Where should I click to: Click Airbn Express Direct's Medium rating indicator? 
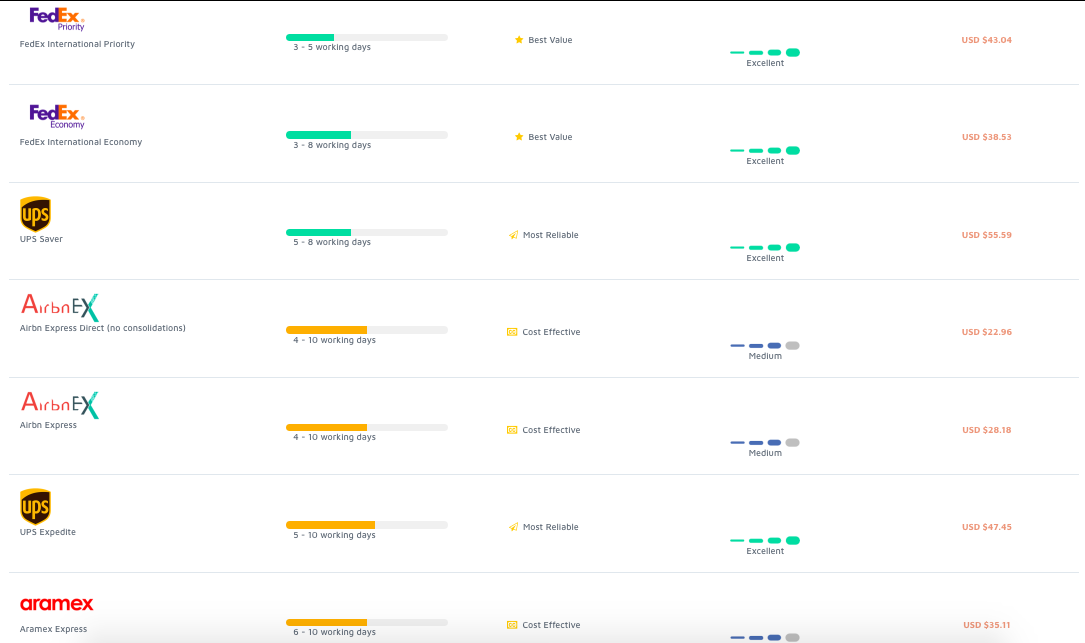pos(765,345)
